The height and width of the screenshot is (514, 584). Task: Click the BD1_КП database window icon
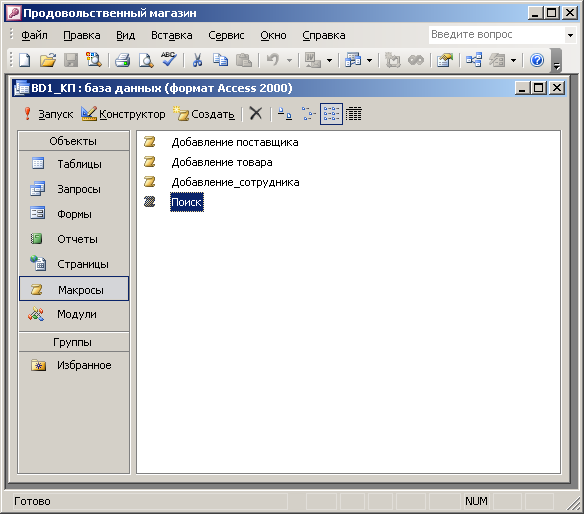tap(21, 89)
